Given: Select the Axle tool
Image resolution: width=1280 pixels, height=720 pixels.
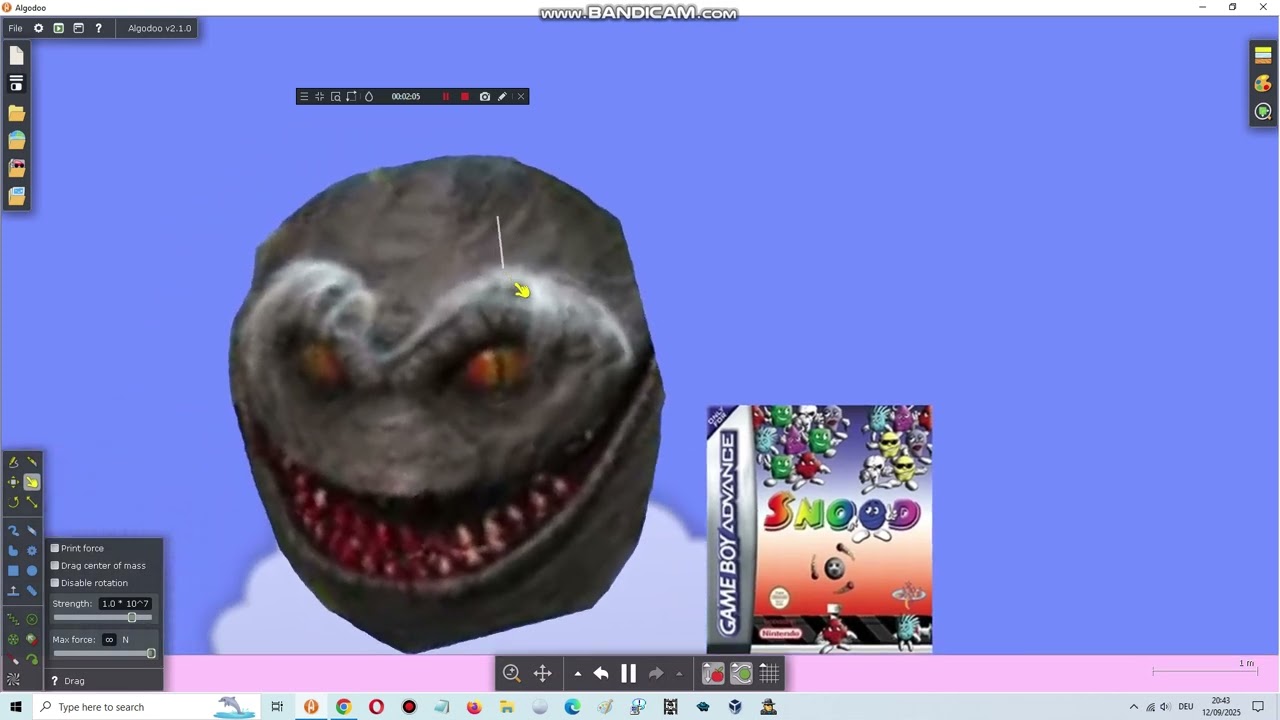Looking at the screenshot, I should (13, 639).
